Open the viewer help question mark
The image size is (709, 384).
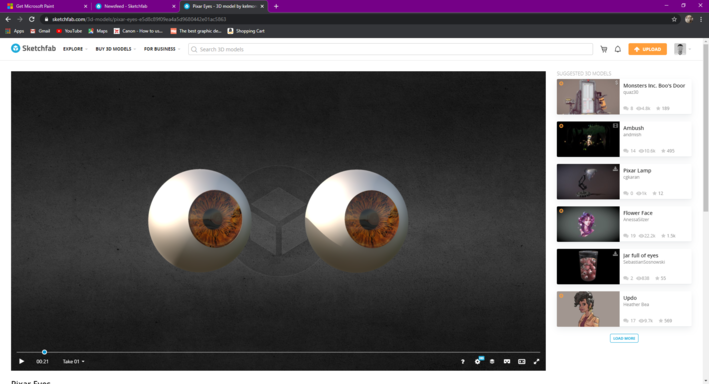pyautogui.click(x=462, y=361)
